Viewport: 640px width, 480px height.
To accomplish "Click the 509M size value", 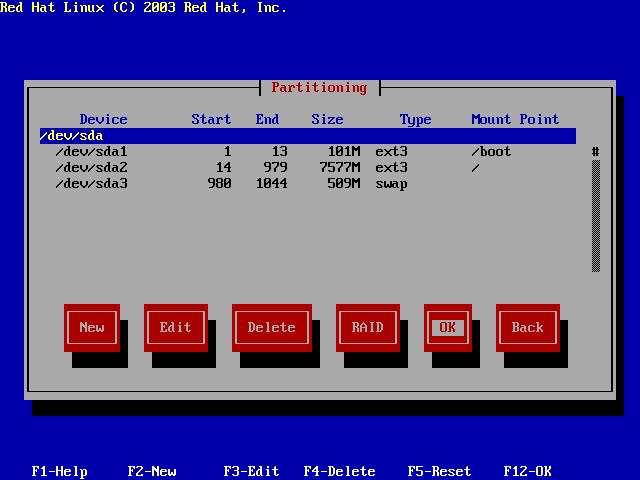I will [344, 184].
